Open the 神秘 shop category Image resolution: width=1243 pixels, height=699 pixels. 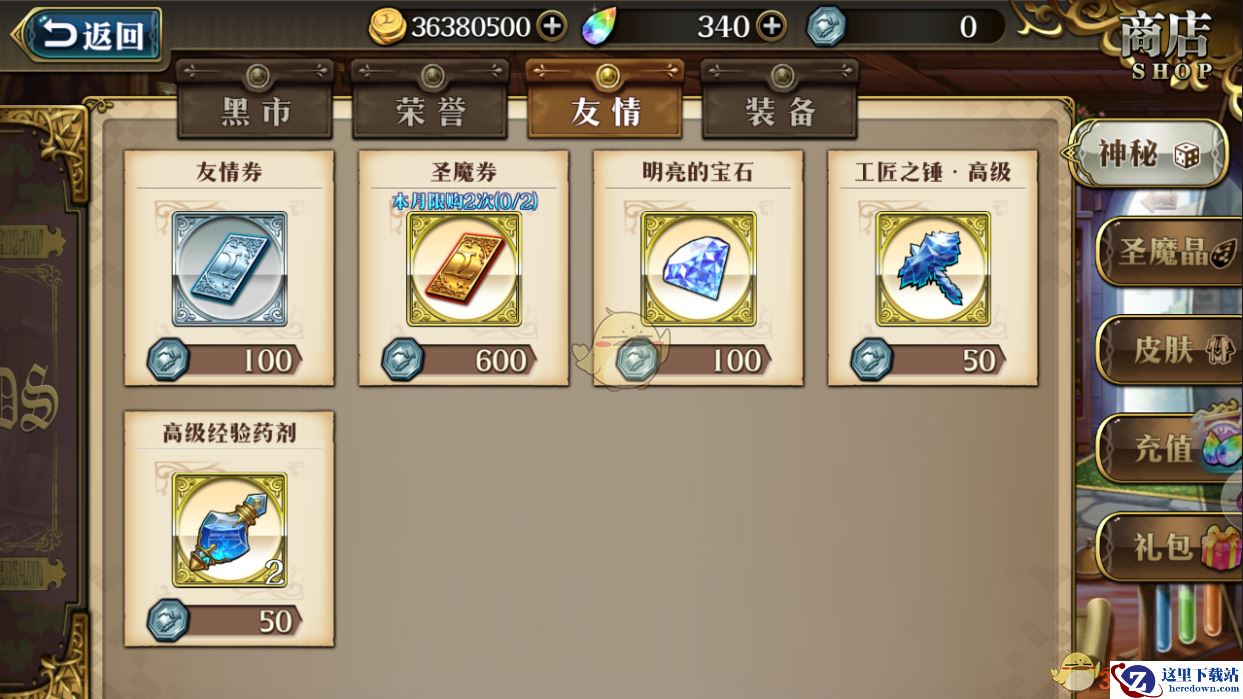tap(1147, 154)
